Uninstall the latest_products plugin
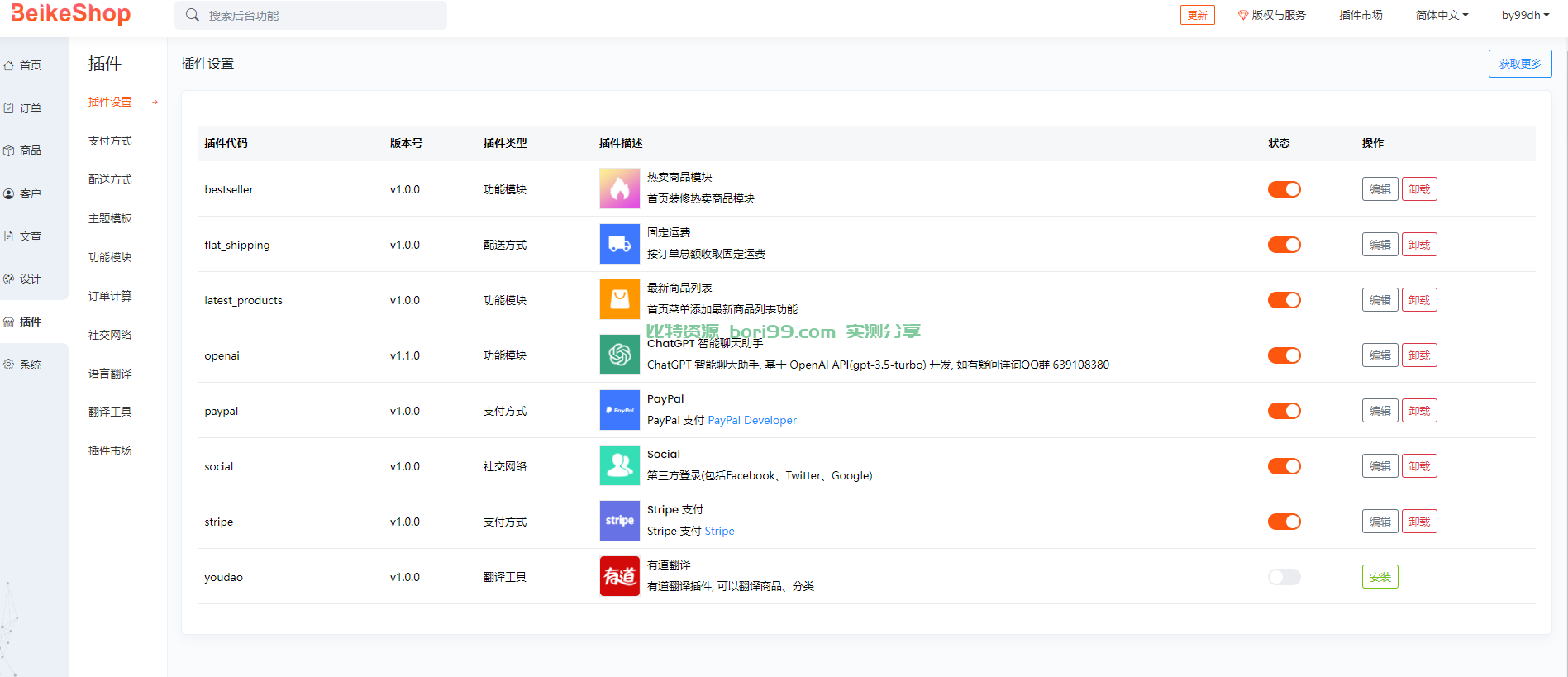The image size is (1568, 677). [1419, 300]
